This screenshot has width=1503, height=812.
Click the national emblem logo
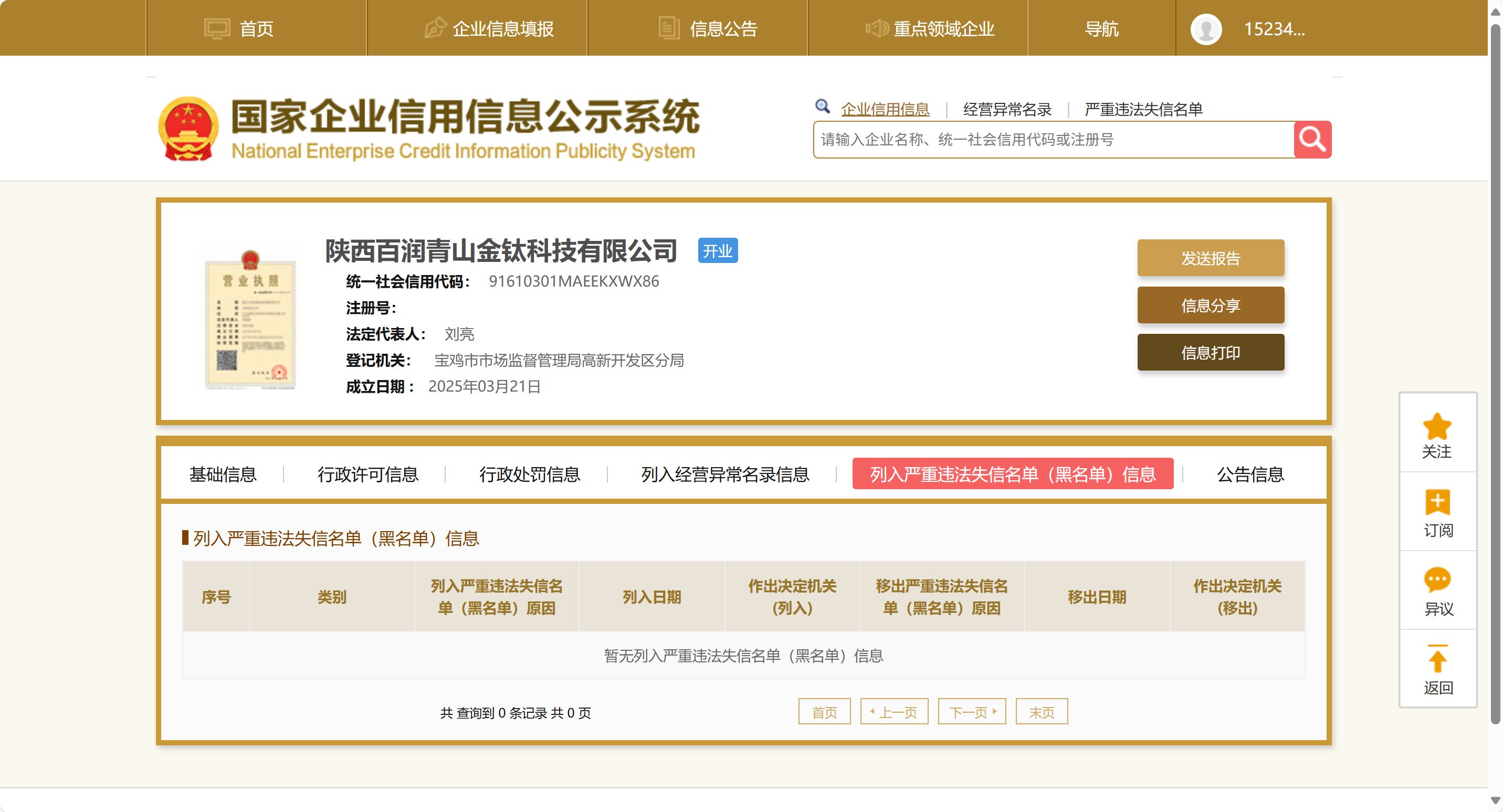point(188,129)
